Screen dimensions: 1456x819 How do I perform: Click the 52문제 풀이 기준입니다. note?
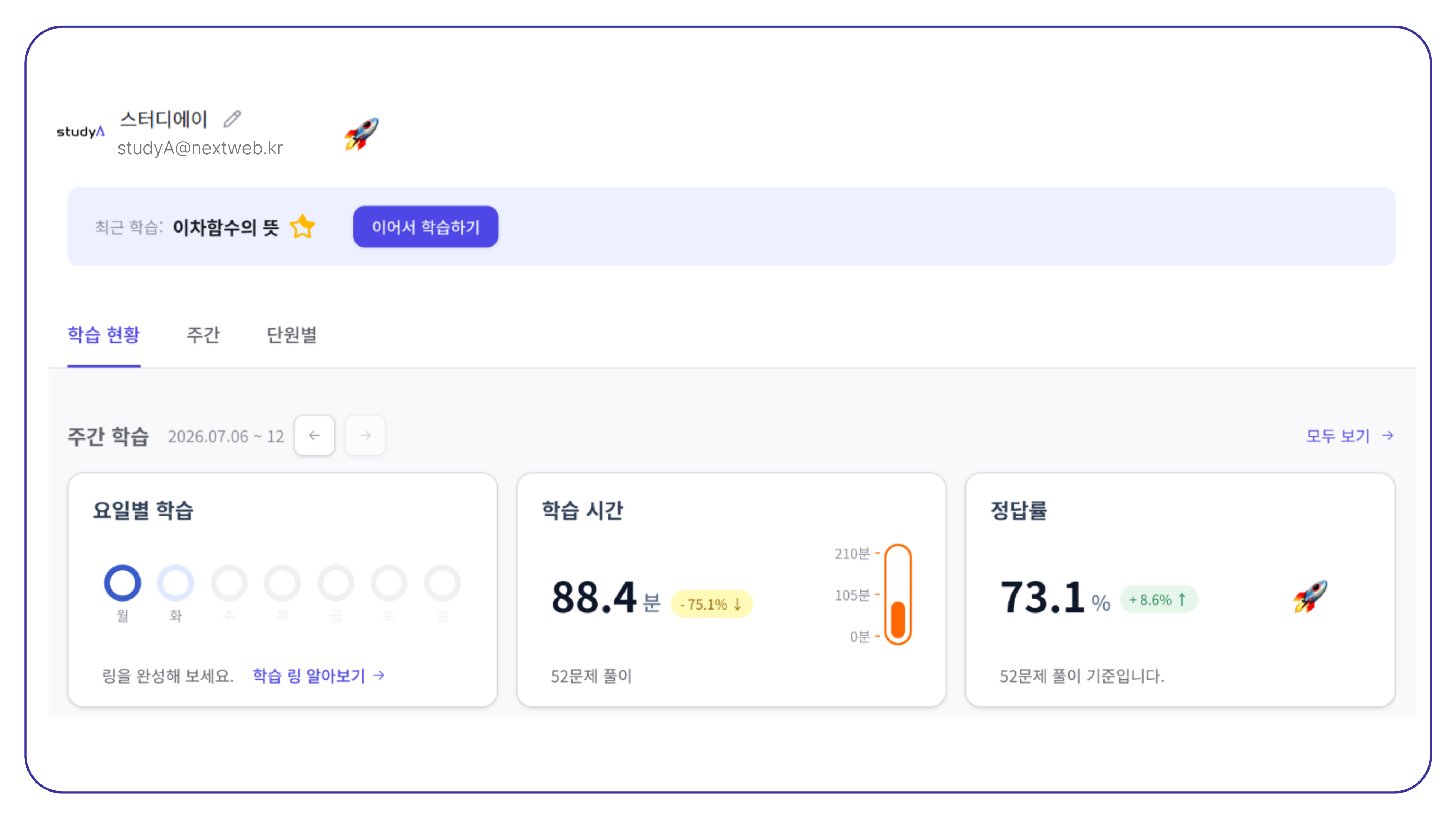1082,676
